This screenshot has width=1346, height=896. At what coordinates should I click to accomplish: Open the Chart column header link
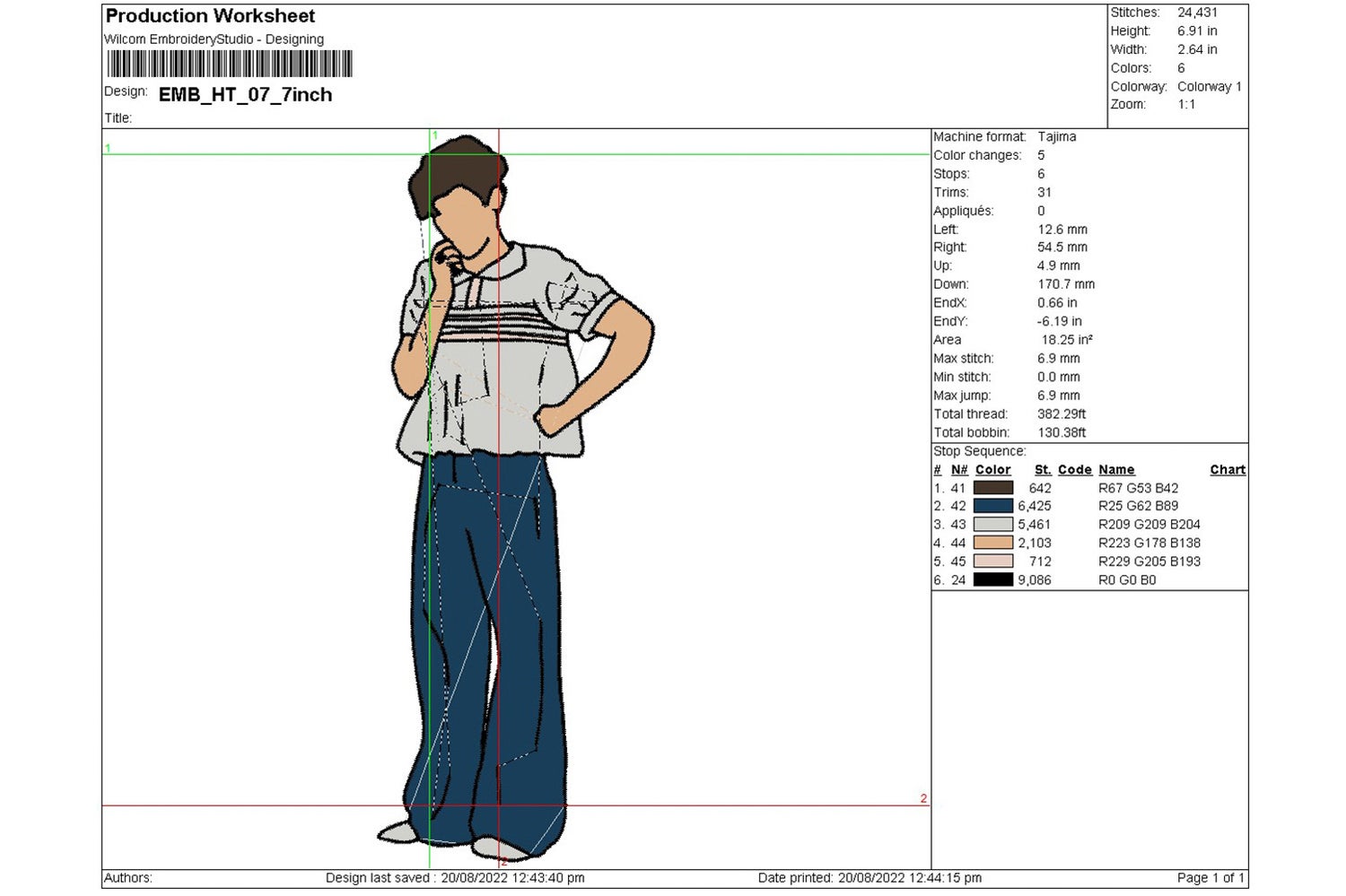click(1227, 469)
